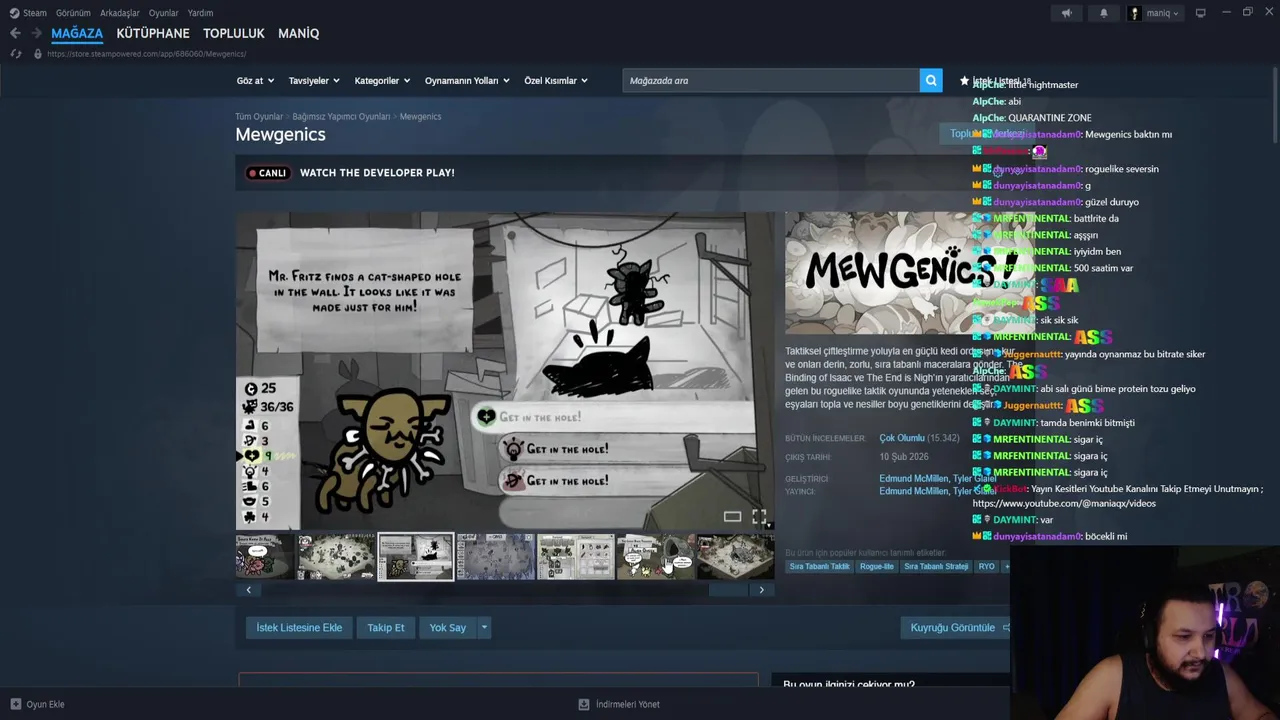Go to the TOPLULUK tab
Screen dimensions: 1280x720
(x=234, y=33)
